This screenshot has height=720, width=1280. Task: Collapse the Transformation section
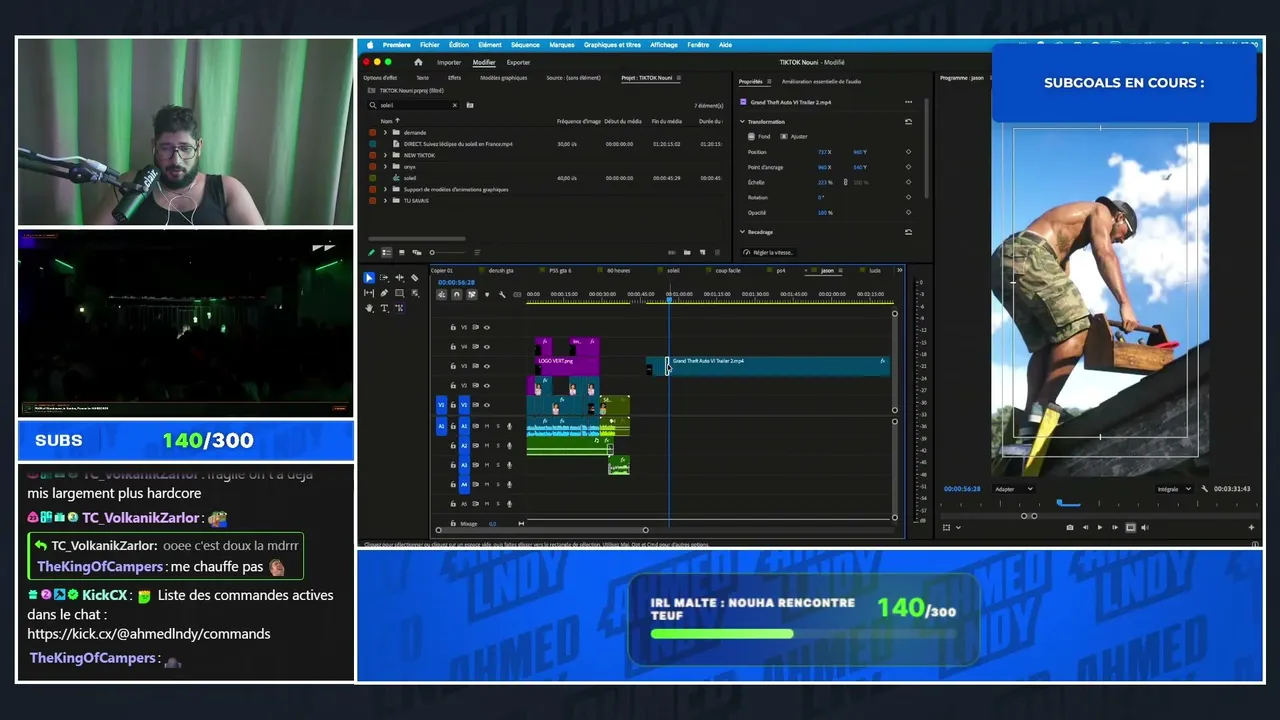click(x=743, y=122)
